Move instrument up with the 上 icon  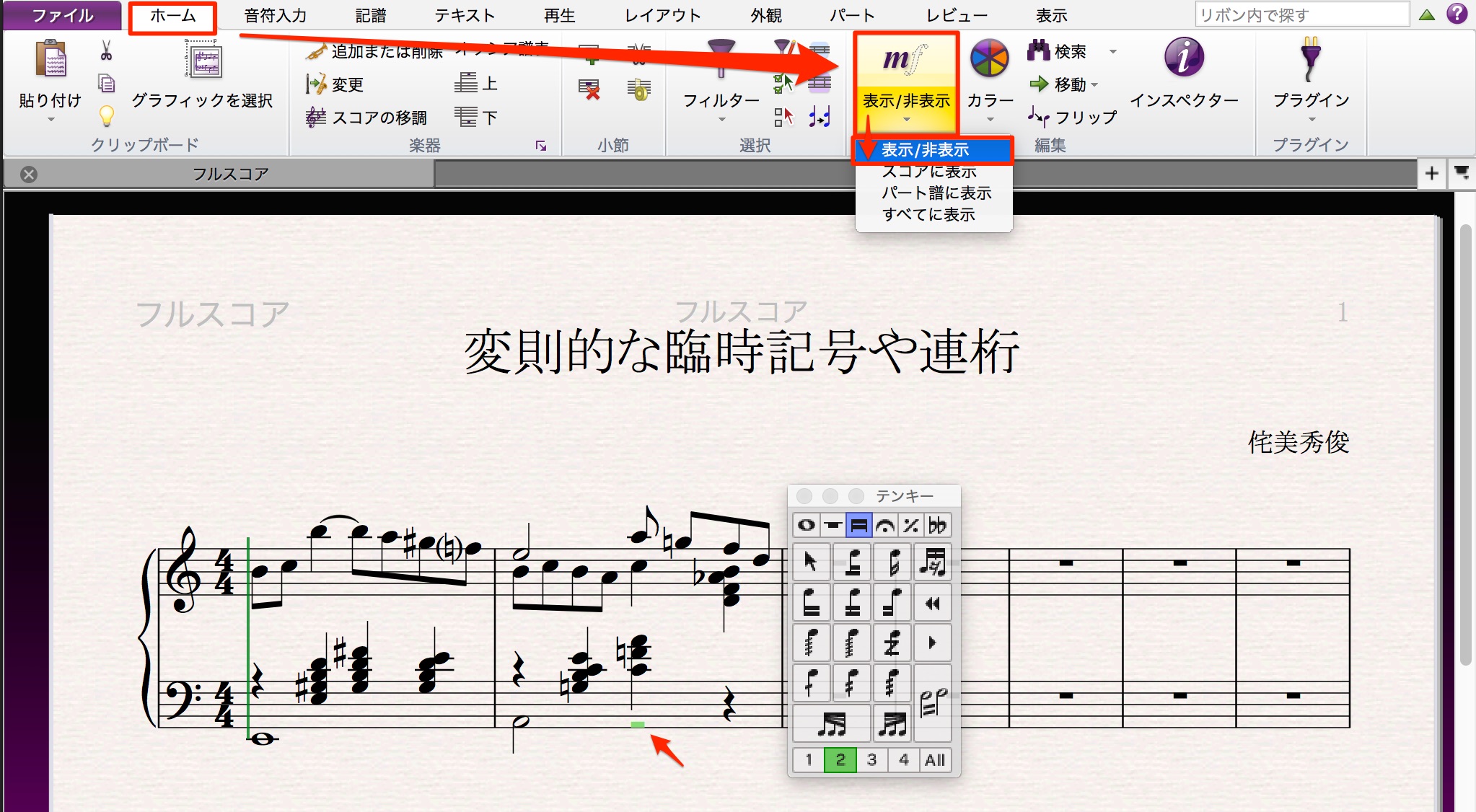click(466, 83)
